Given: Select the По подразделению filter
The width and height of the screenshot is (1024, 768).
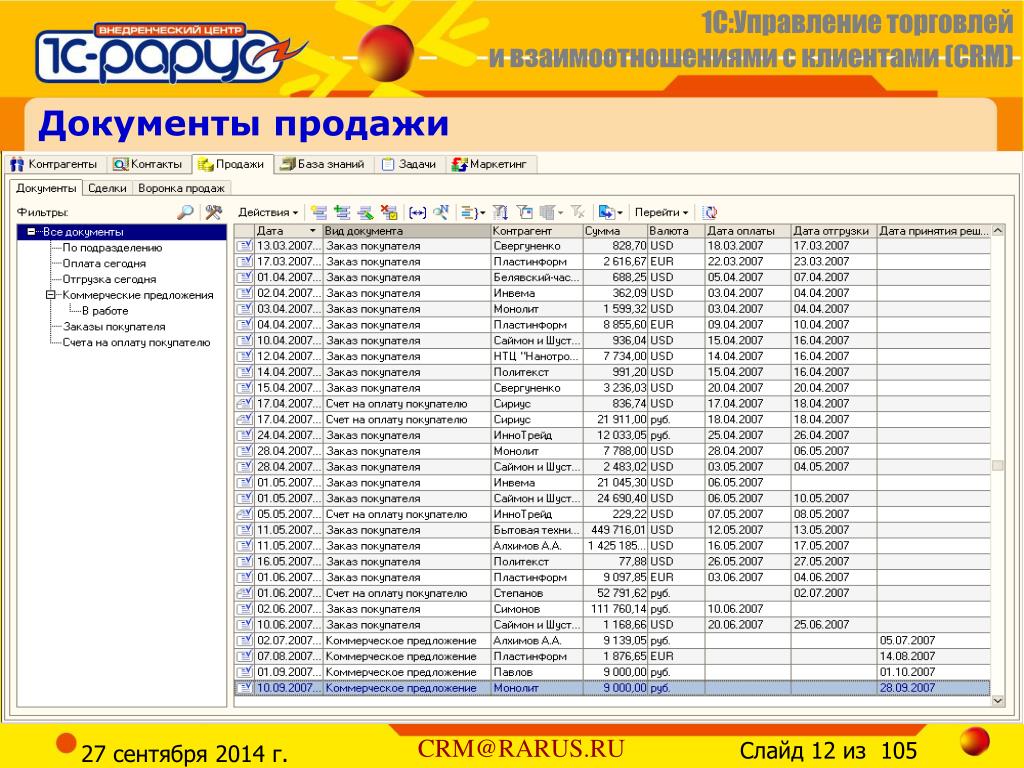Looking at the screenshot, I should [x=112, y=248].
